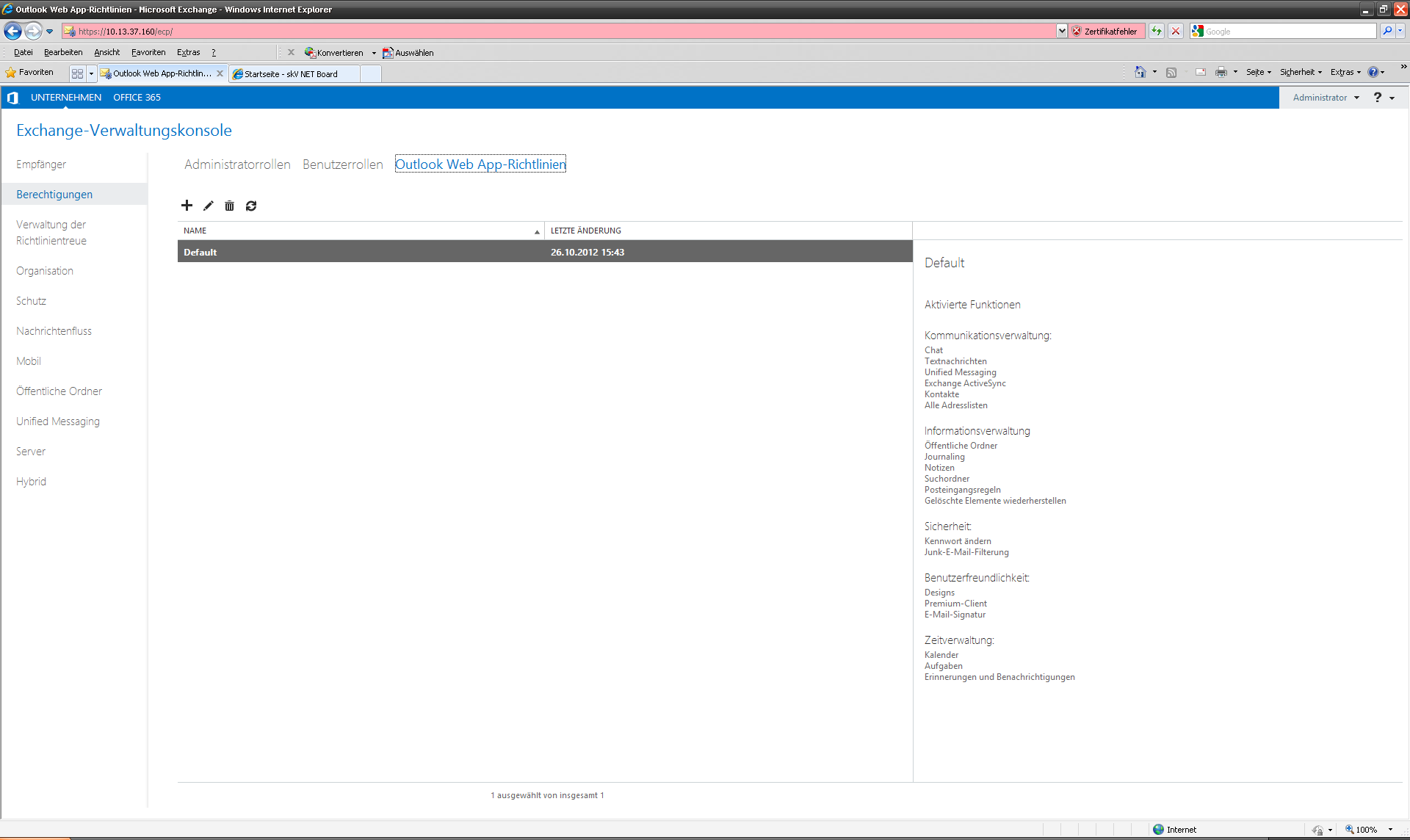Image resolution: width=1410 pixels, height=840 pixels.
Task: Click the Internet Explorer home icon
Action: (x=1140, y=72)
